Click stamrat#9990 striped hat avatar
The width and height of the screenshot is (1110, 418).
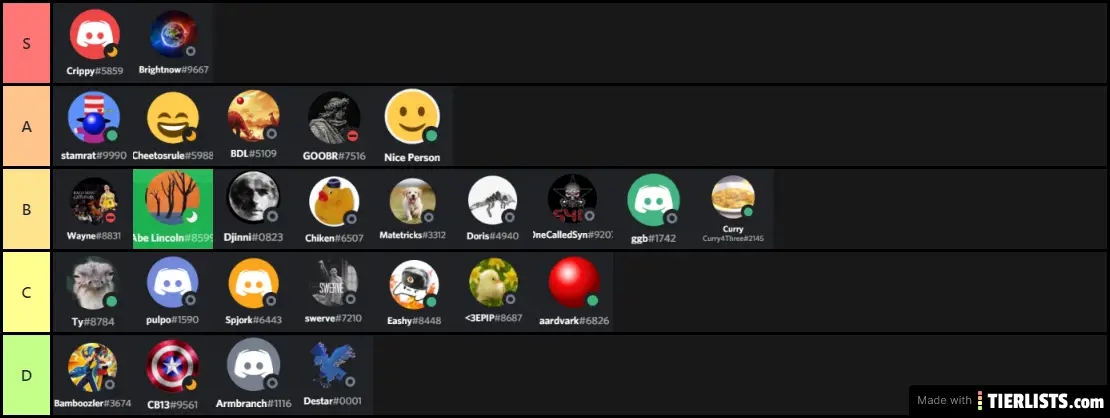[93, 118]
